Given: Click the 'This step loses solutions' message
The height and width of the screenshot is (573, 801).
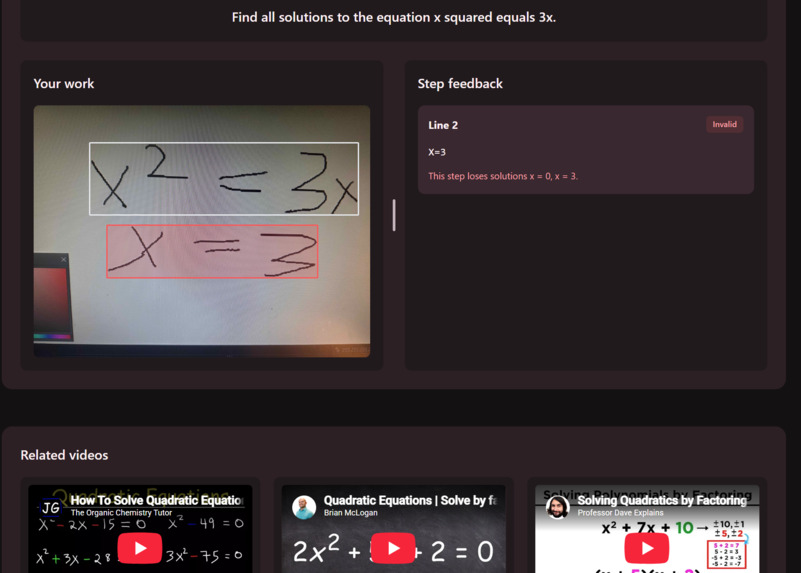Looking at the screenshot, I should pos(503,176).
